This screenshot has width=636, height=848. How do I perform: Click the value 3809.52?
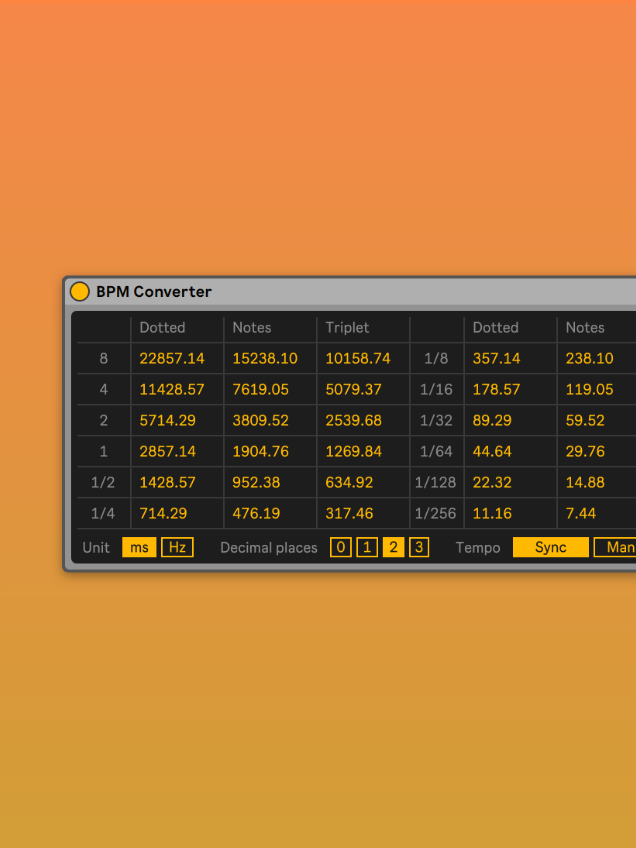click(261, 420)
